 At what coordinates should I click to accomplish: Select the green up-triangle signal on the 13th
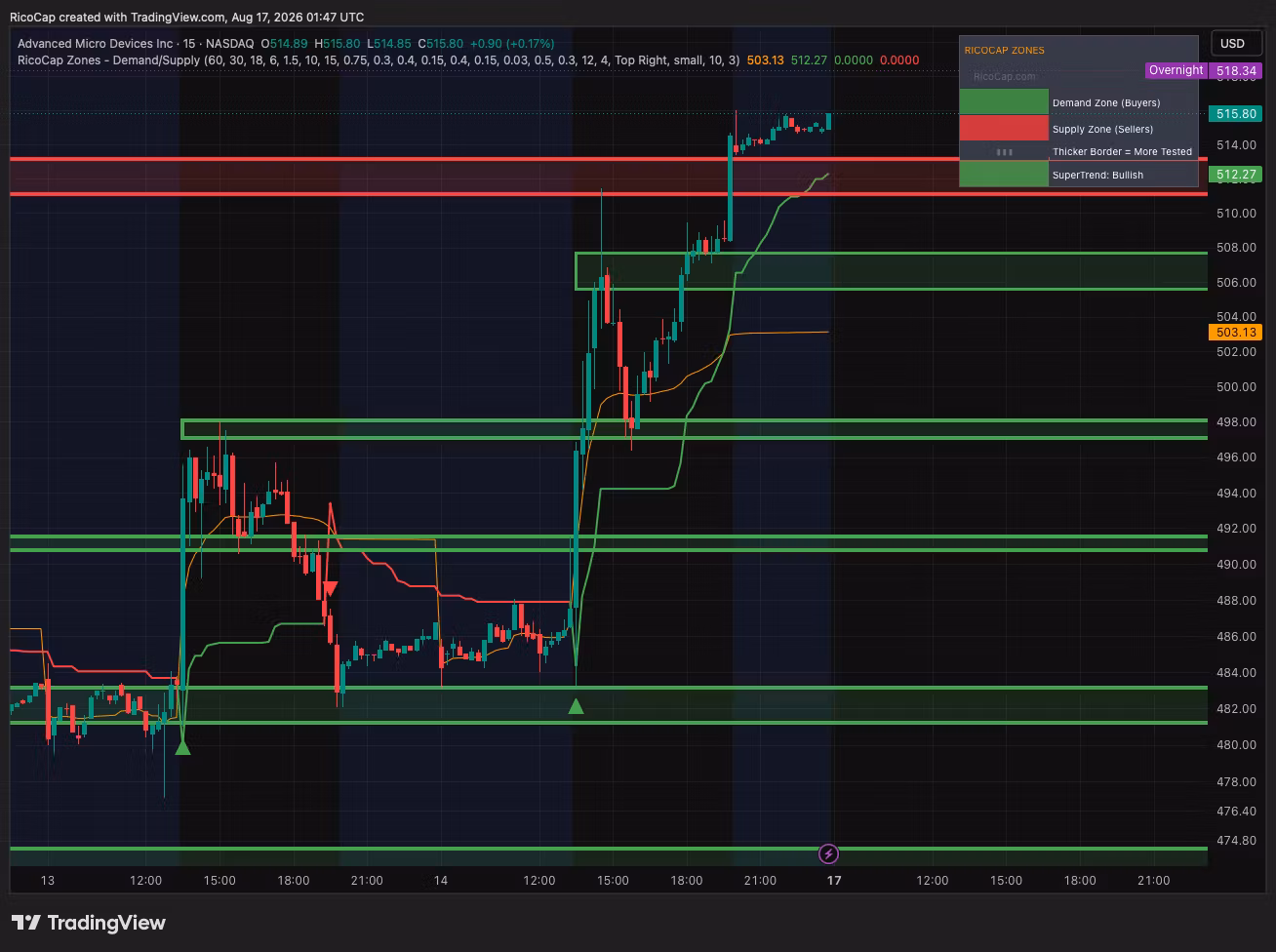coord(182,747)
